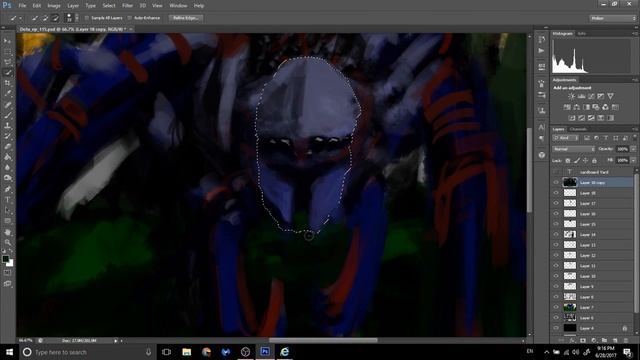
Task: Select the Pen tool
Action: (7, 189)
